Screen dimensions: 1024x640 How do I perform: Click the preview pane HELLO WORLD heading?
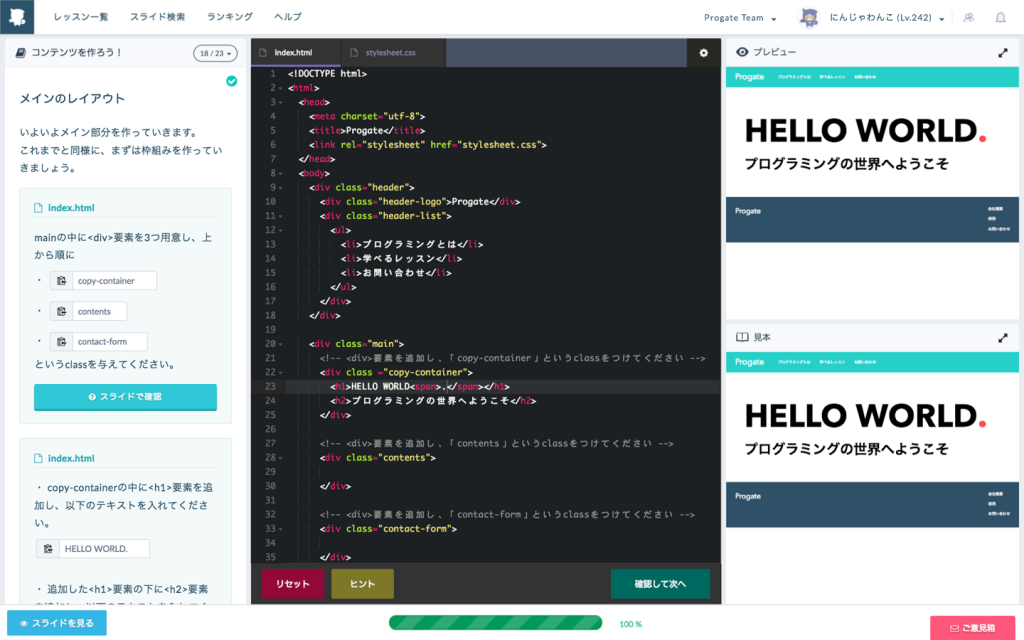tap(865, 131)
